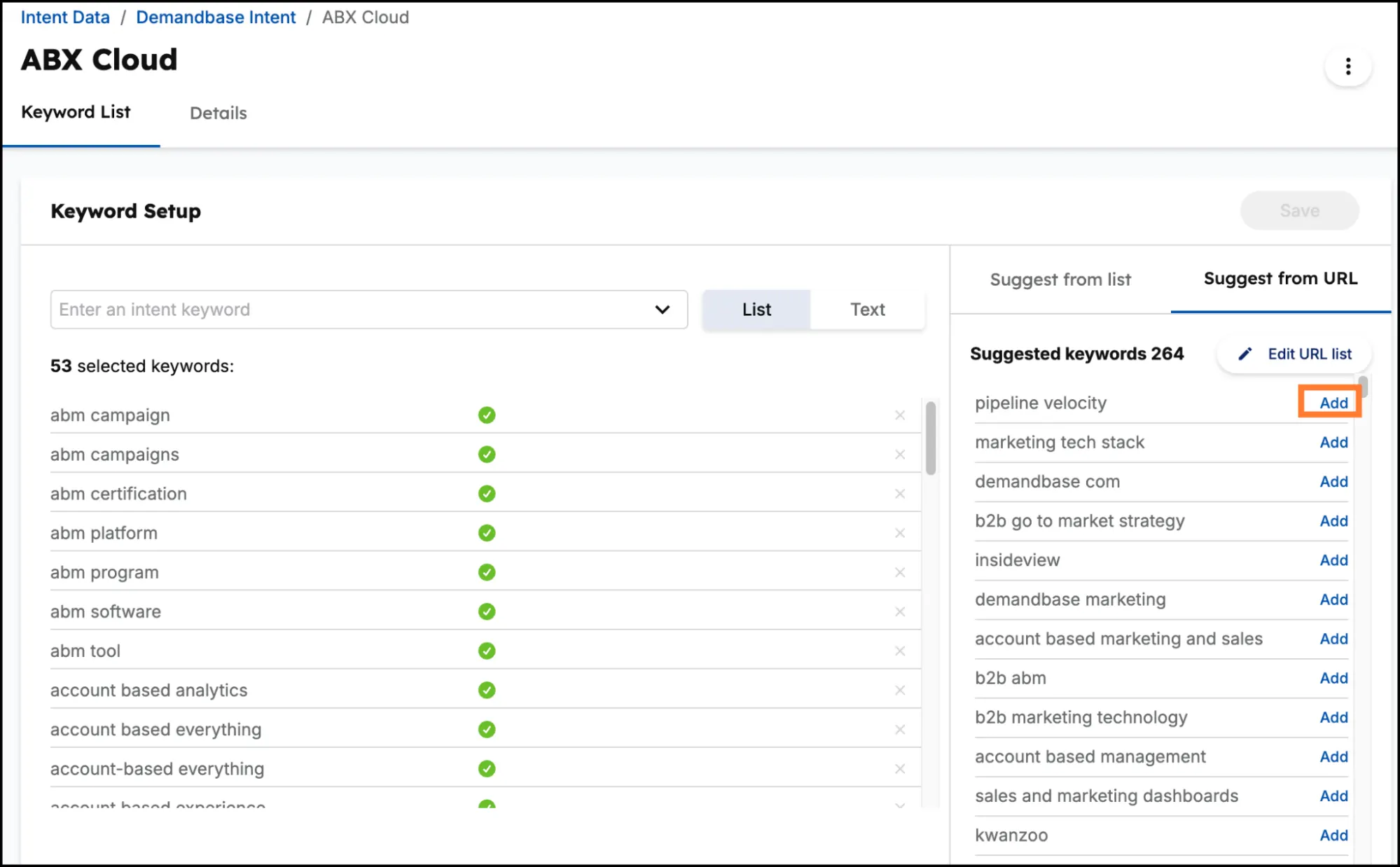Remove the abm campaign keyword
This screenshot has height=867, width=1400.
coord(900,415)
